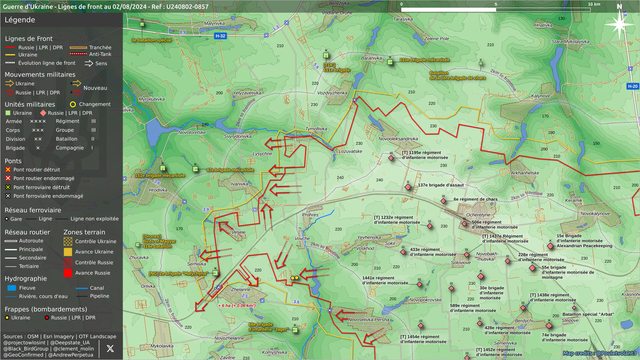Image resolution: width=640 pixels, height=360 pixels.
Task: Click the red '+ 8 ha' area gain label
Action: 237,305
